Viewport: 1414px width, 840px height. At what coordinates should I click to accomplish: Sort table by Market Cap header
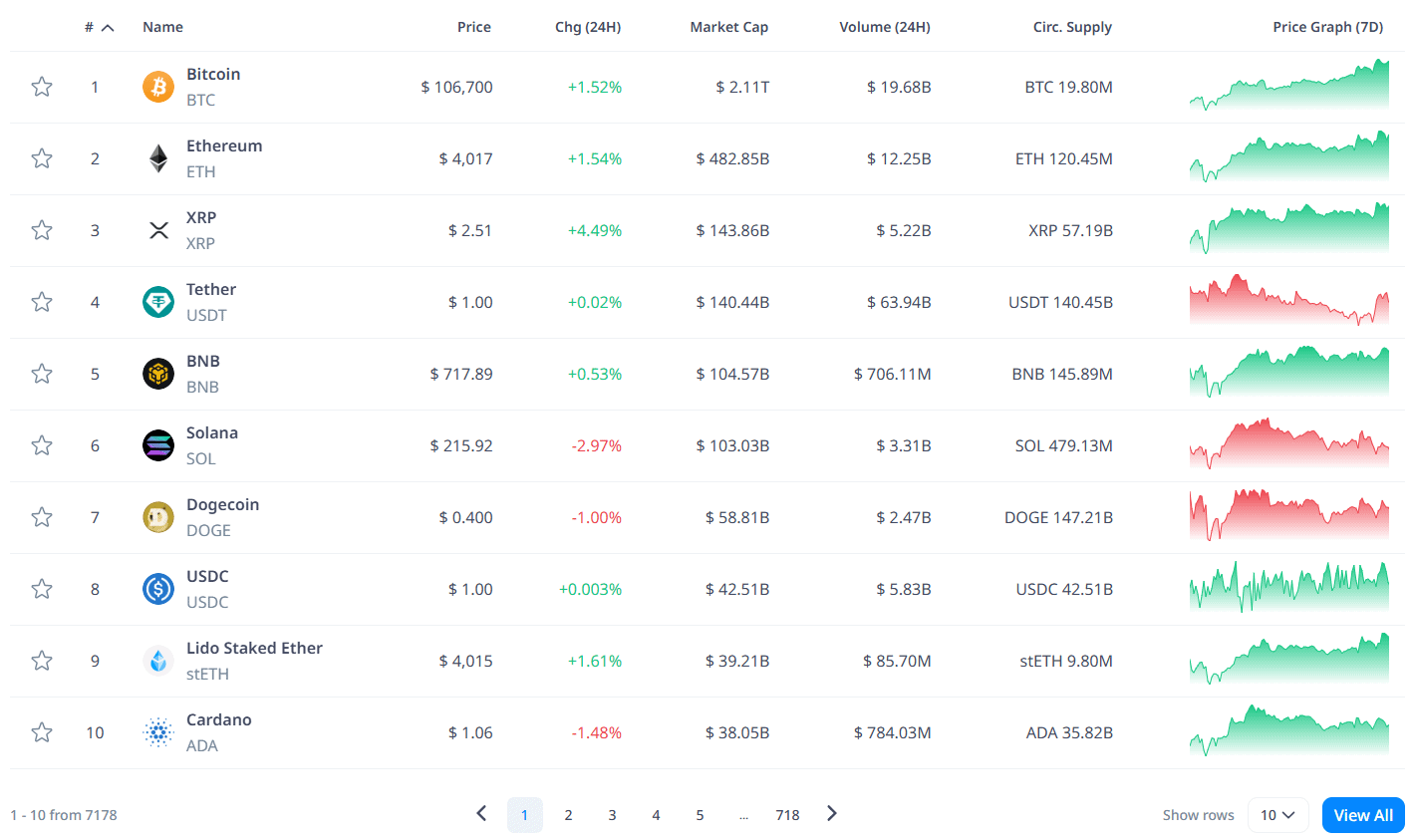728,27
